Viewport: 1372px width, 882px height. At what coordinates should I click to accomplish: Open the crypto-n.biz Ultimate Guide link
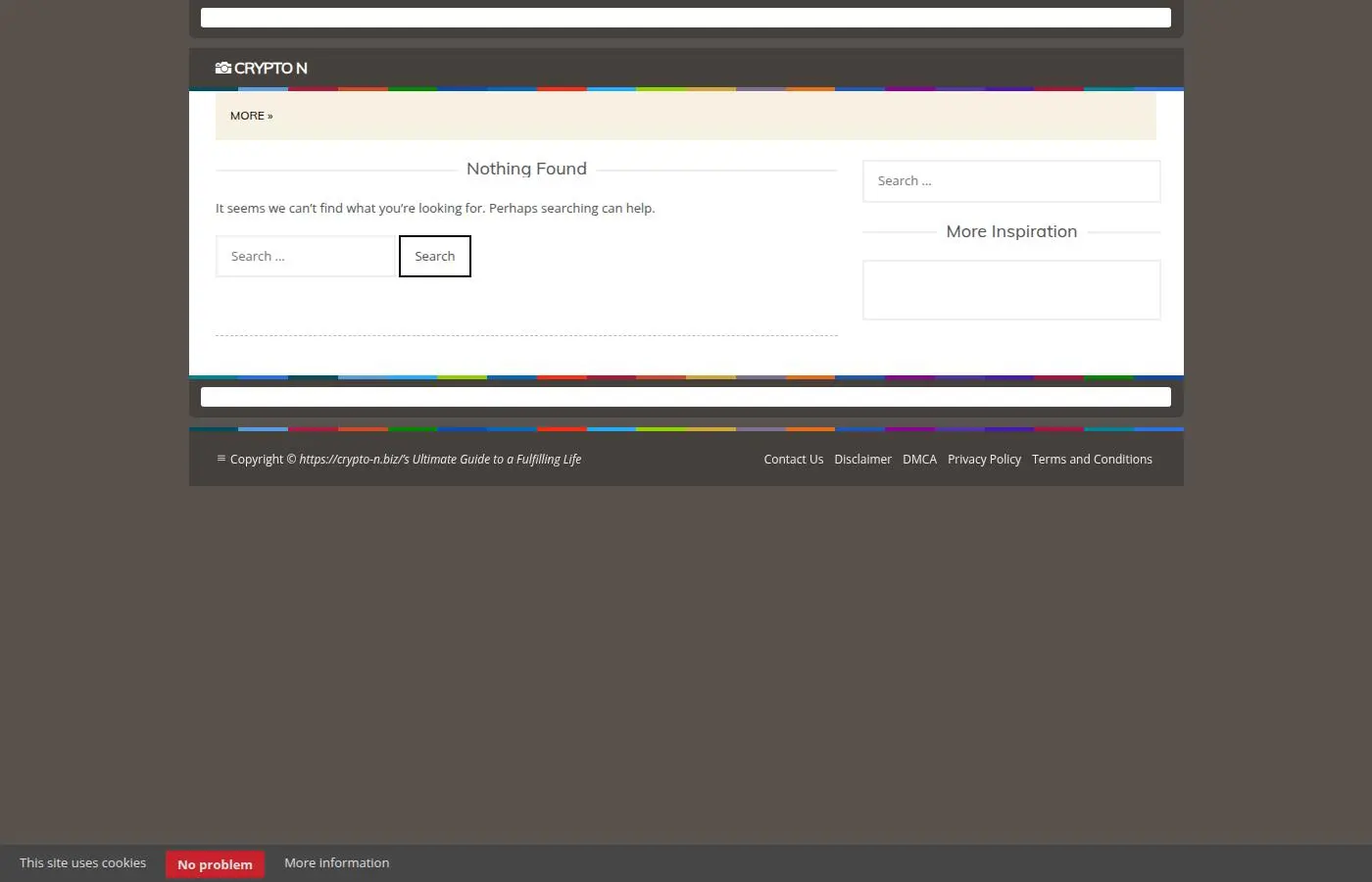click(440, 459)
